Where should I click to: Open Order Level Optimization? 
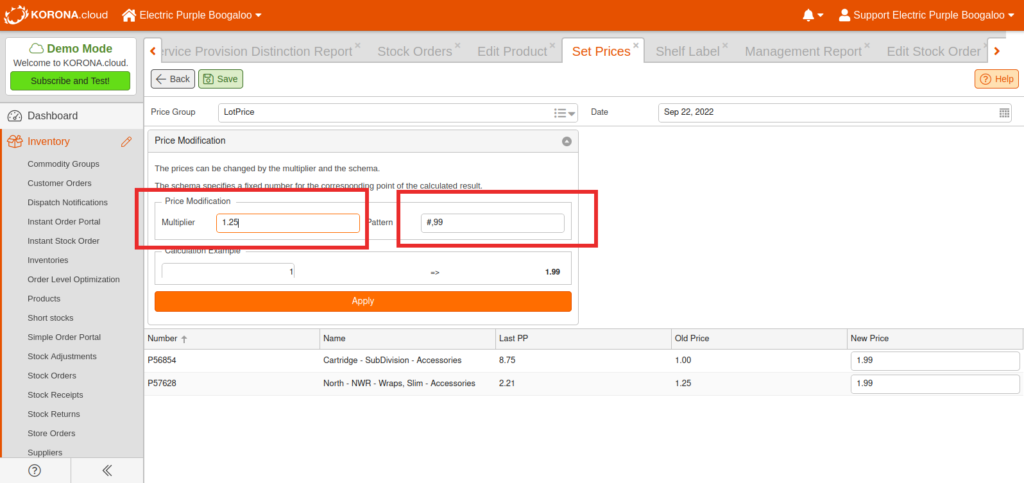74,279
